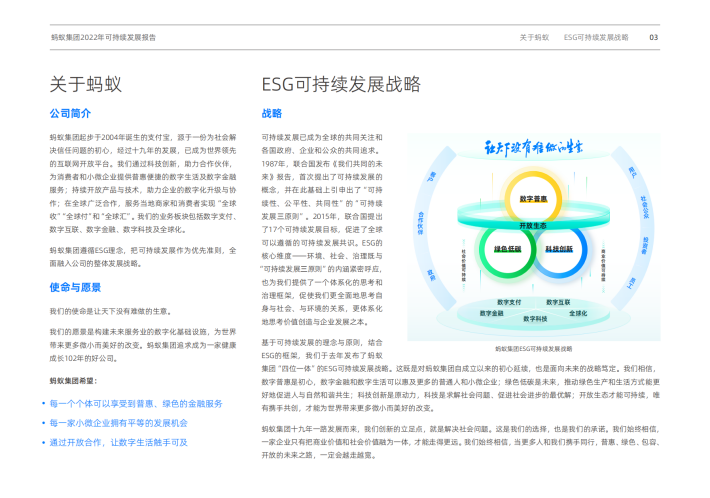Click '数字金融' on the diagram base
710x498 pixels.
(x=492, y=313)
